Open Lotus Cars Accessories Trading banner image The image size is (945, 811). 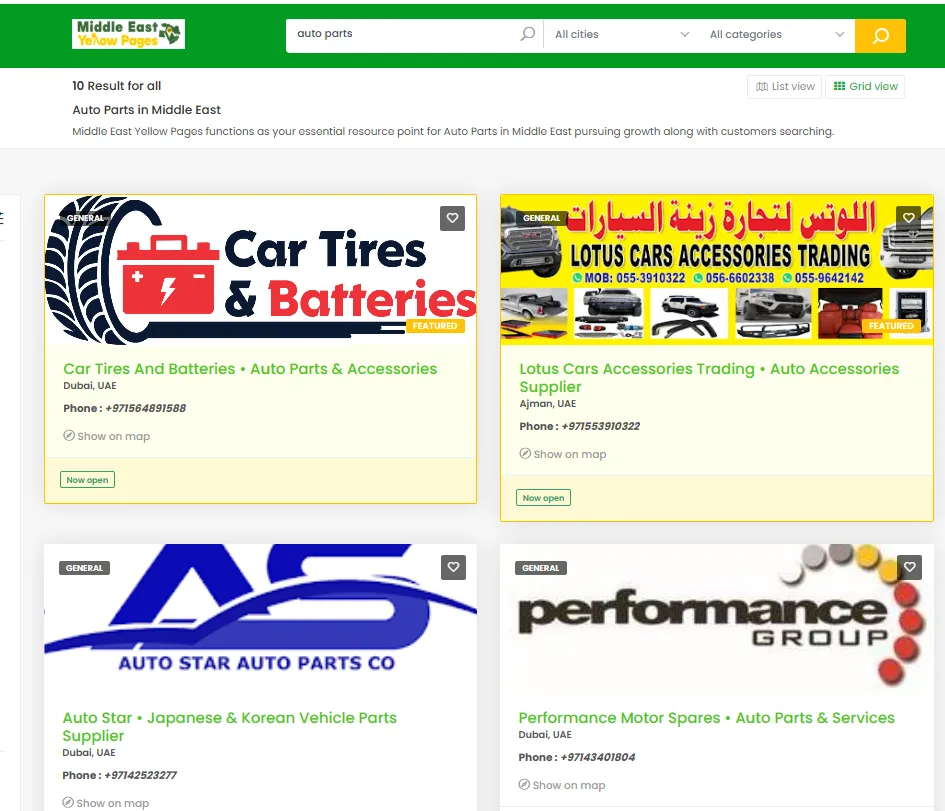point(717,270)
